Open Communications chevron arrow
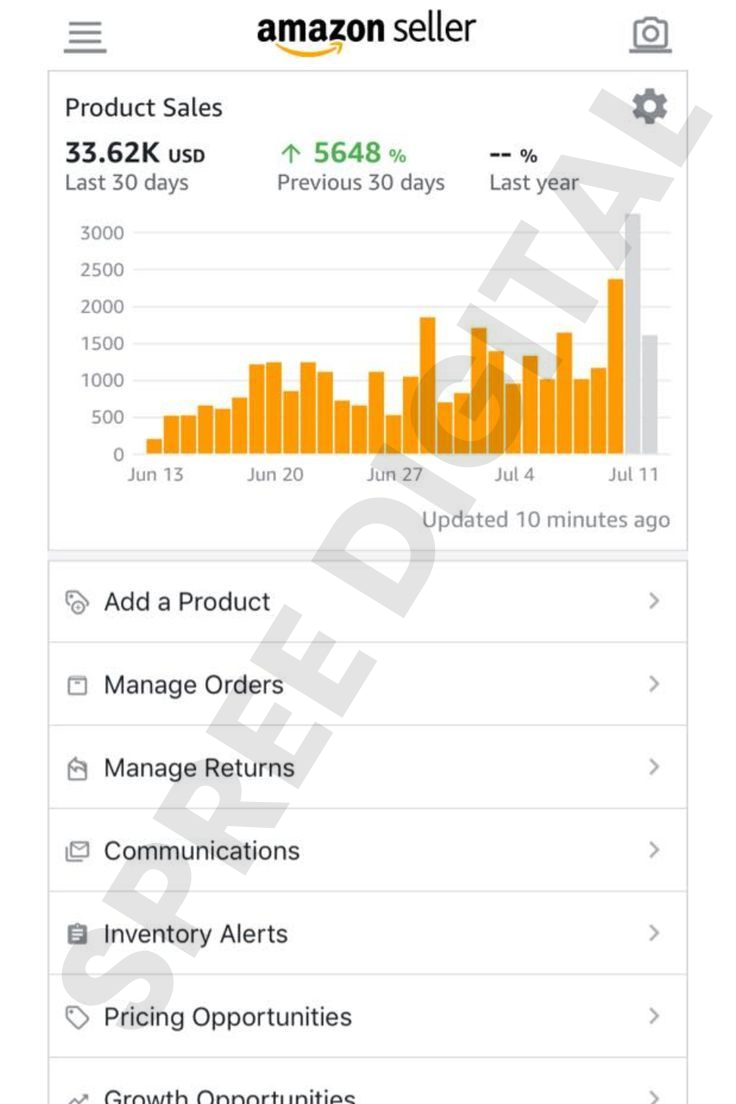 (654, 850)
